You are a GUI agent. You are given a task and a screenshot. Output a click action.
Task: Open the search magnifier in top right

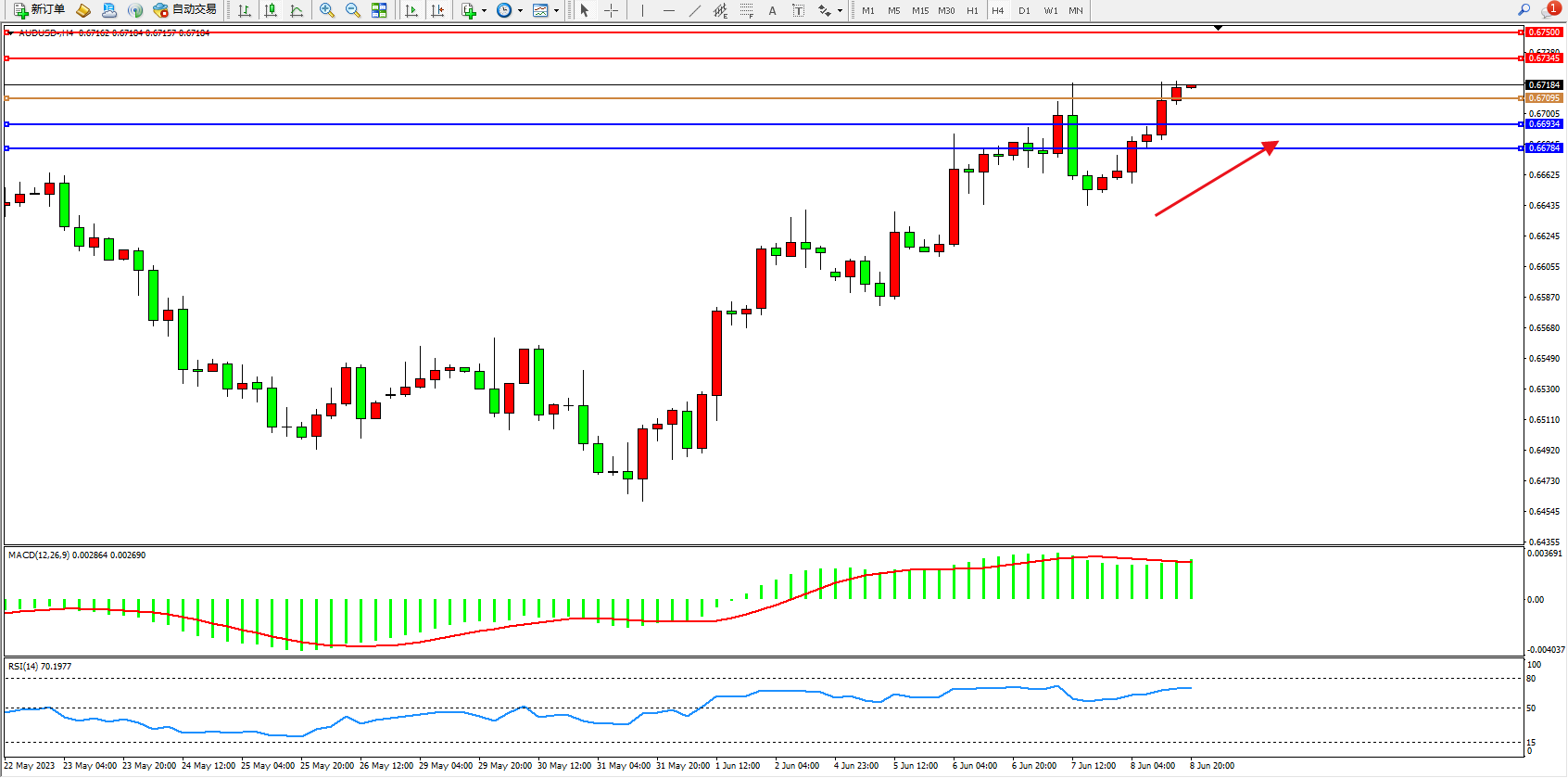[x=1524, y=10]
